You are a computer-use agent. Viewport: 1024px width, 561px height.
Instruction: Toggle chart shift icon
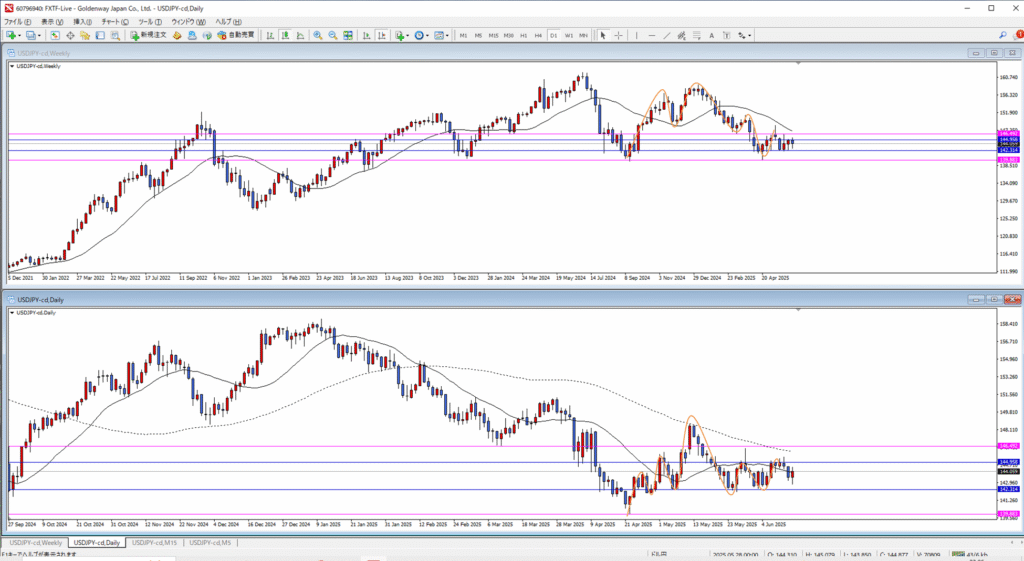pos(381,35)
